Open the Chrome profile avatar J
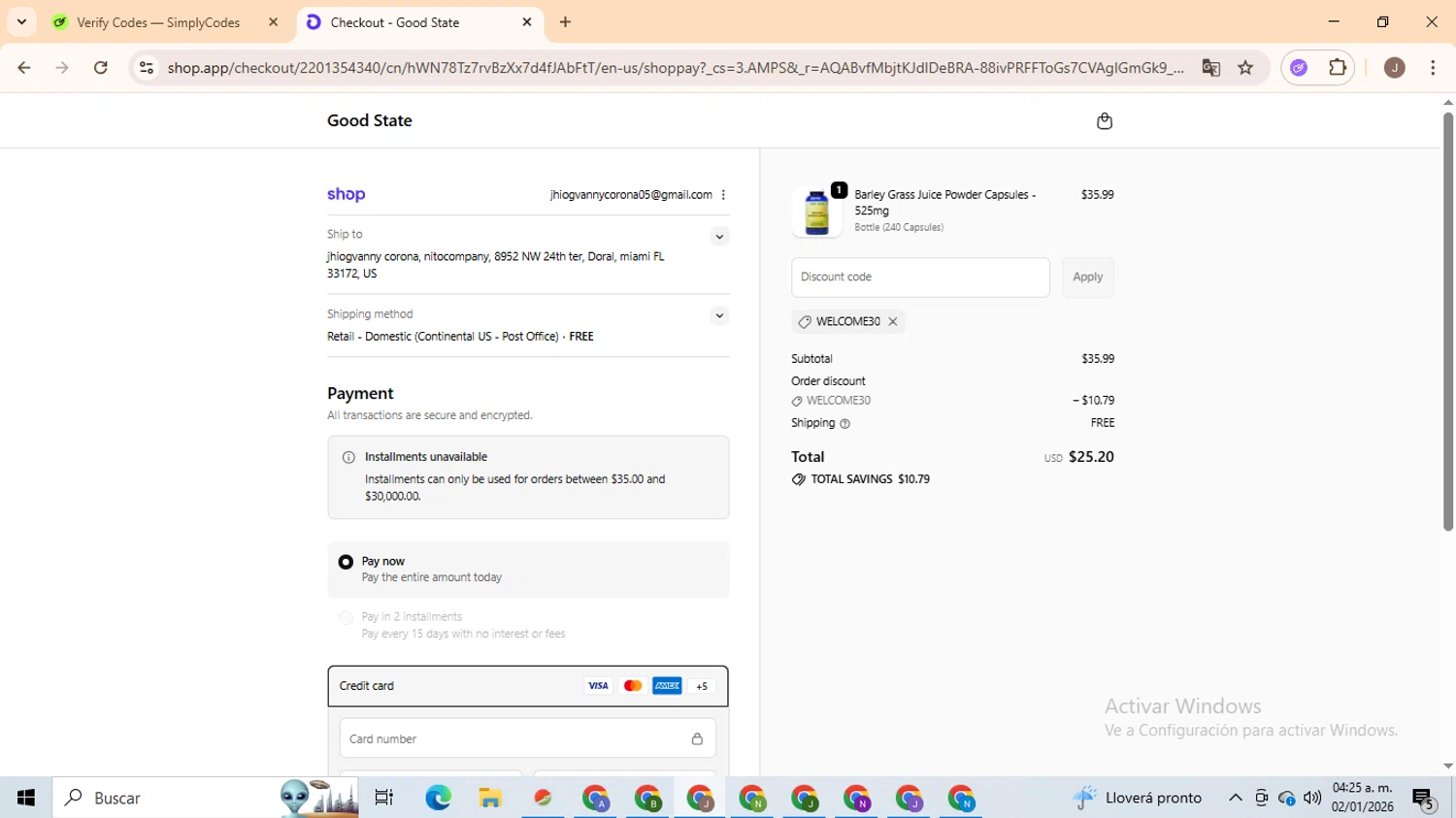This screenshot has height=818, width=1456. (x=1395, y=68)
